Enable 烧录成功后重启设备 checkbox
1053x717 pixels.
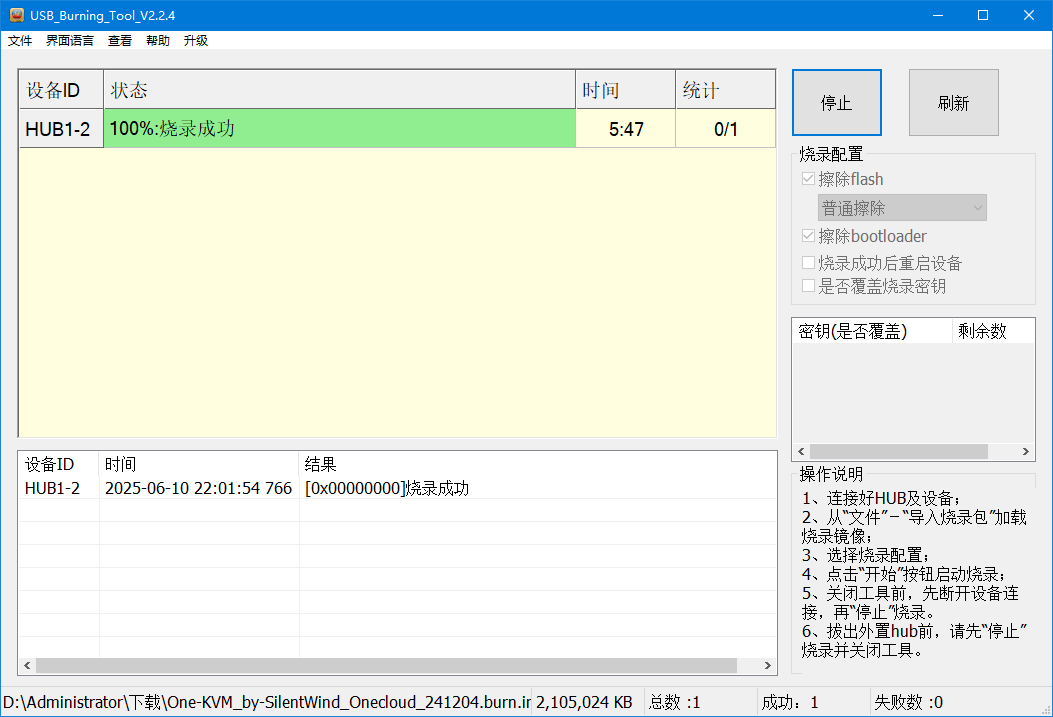[809, 263]
